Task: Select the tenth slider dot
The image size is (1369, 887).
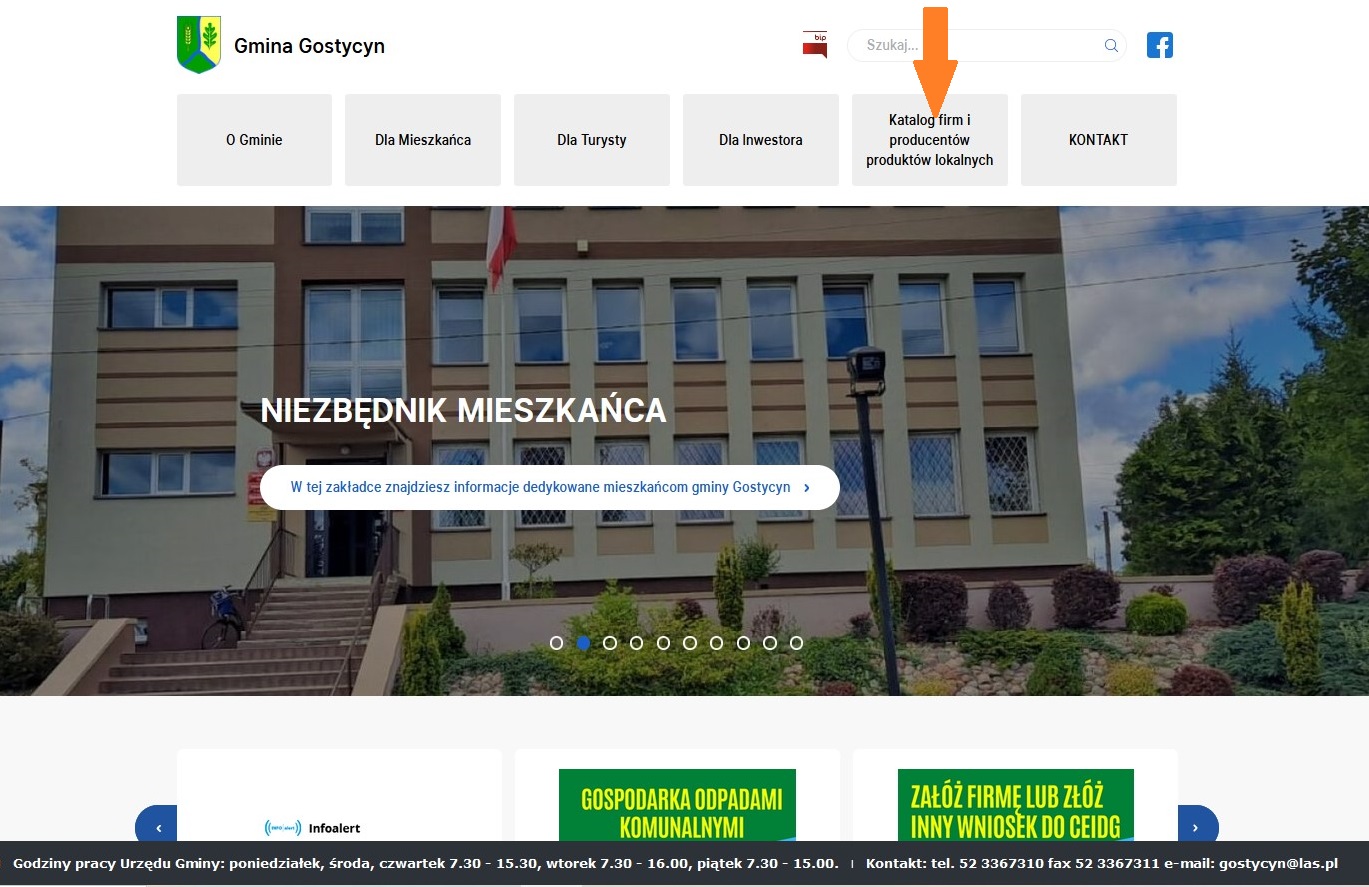Action: [x=796, y=643]
